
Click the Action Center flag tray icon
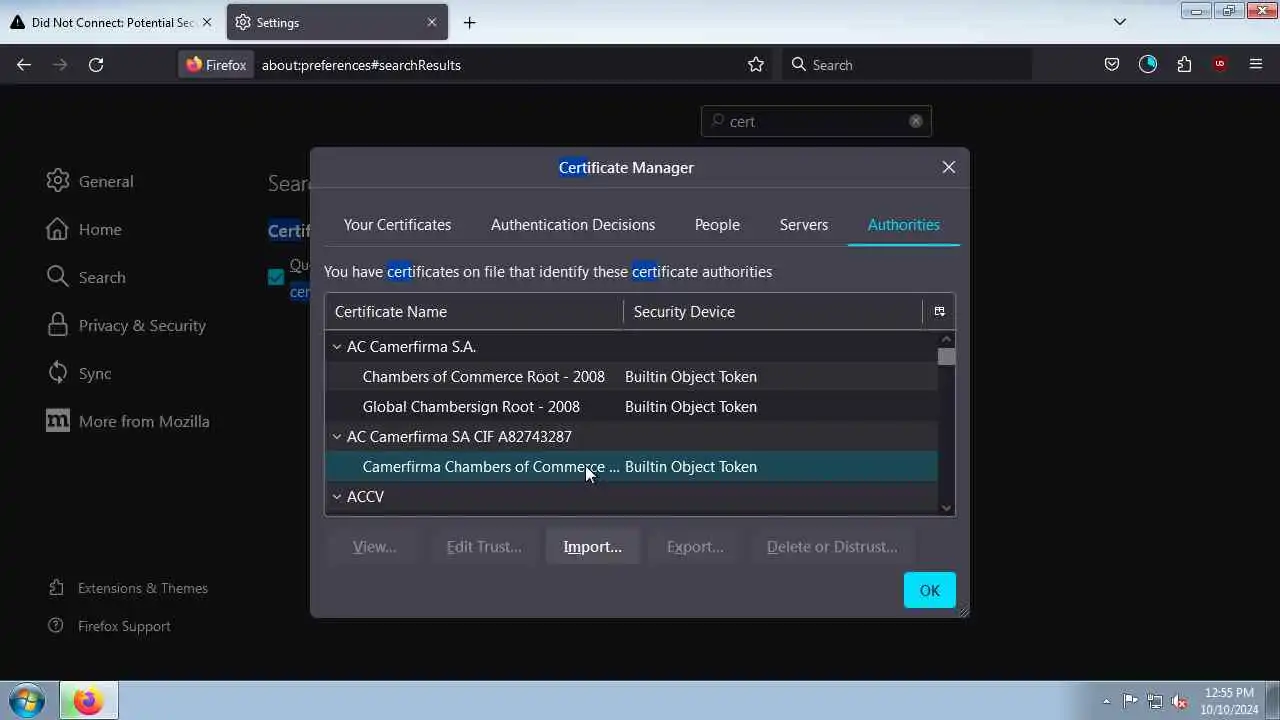coord(1130,701)
